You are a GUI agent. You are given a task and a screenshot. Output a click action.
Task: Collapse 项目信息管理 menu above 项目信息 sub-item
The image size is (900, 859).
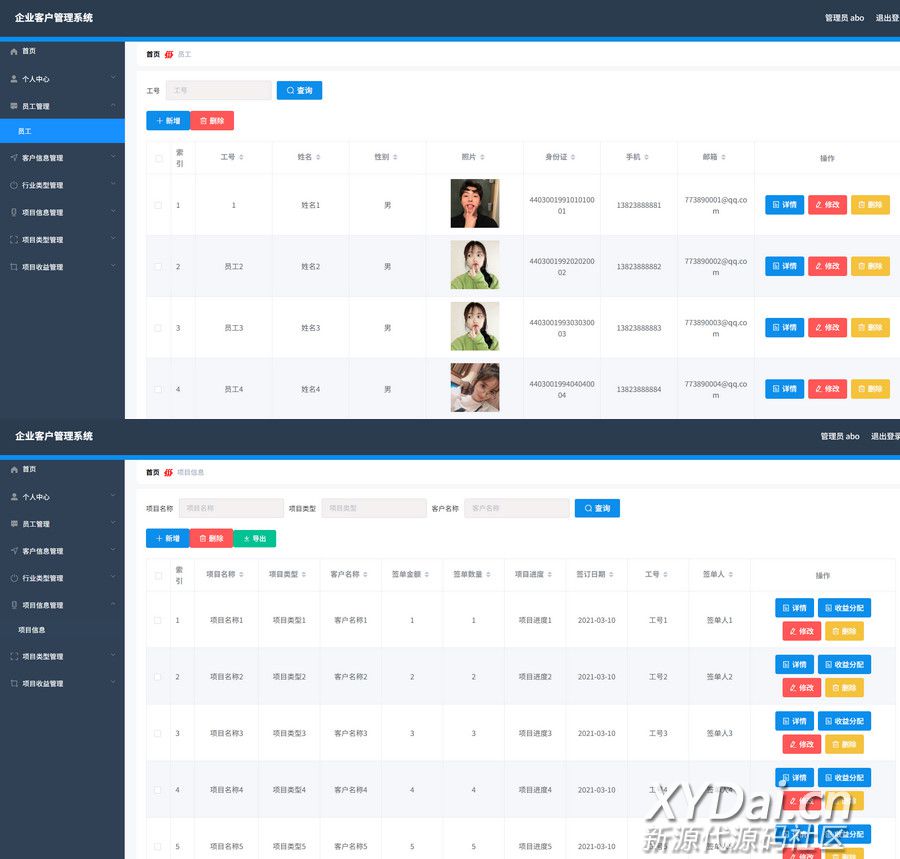click(62, 605)
